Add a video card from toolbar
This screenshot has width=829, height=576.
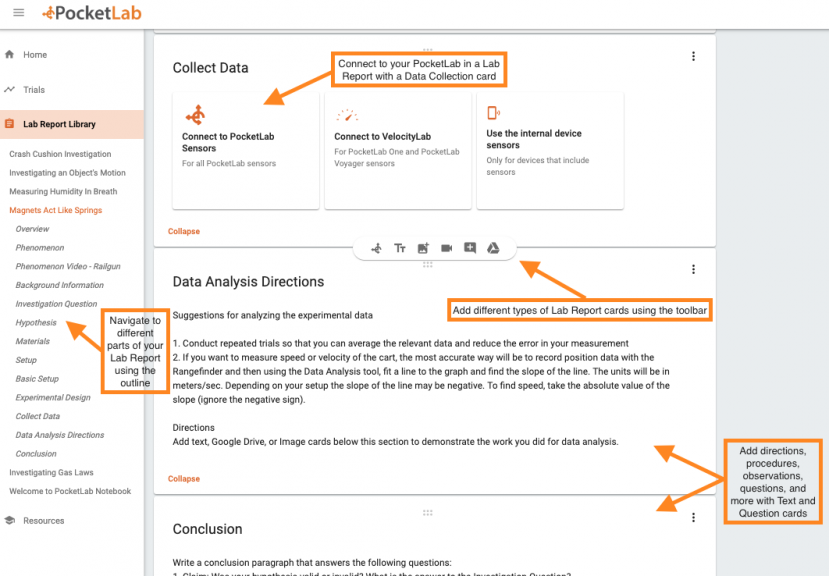coord(447,248)
